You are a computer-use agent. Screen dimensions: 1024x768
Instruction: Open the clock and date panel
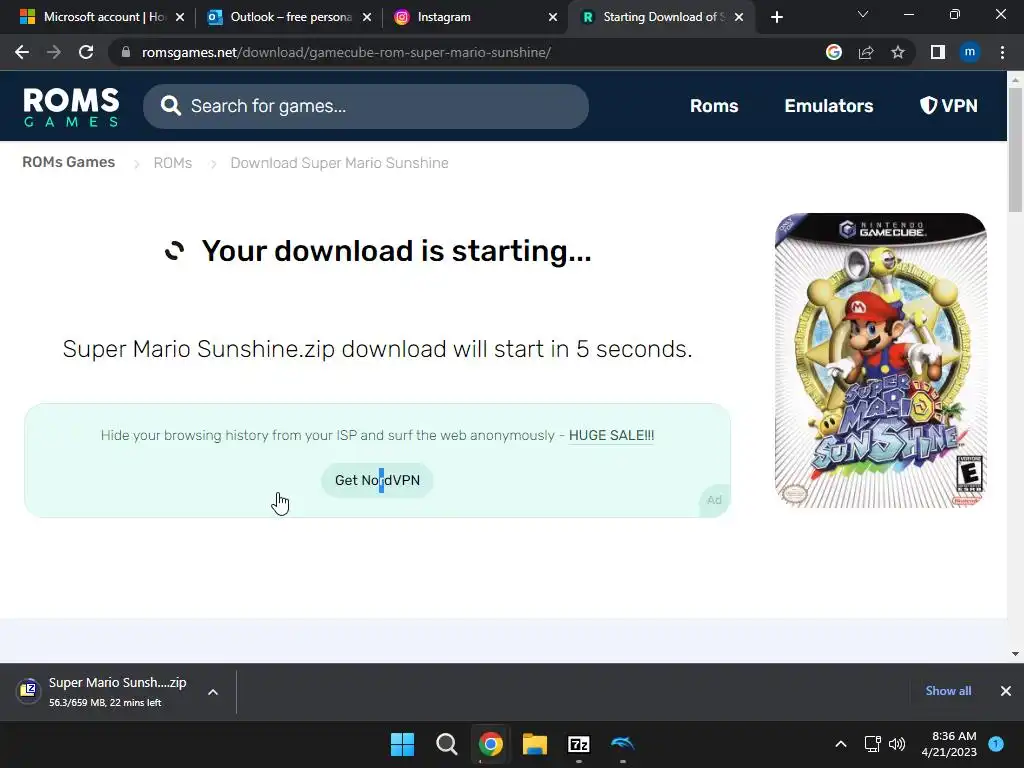click(x=949, y=744)
